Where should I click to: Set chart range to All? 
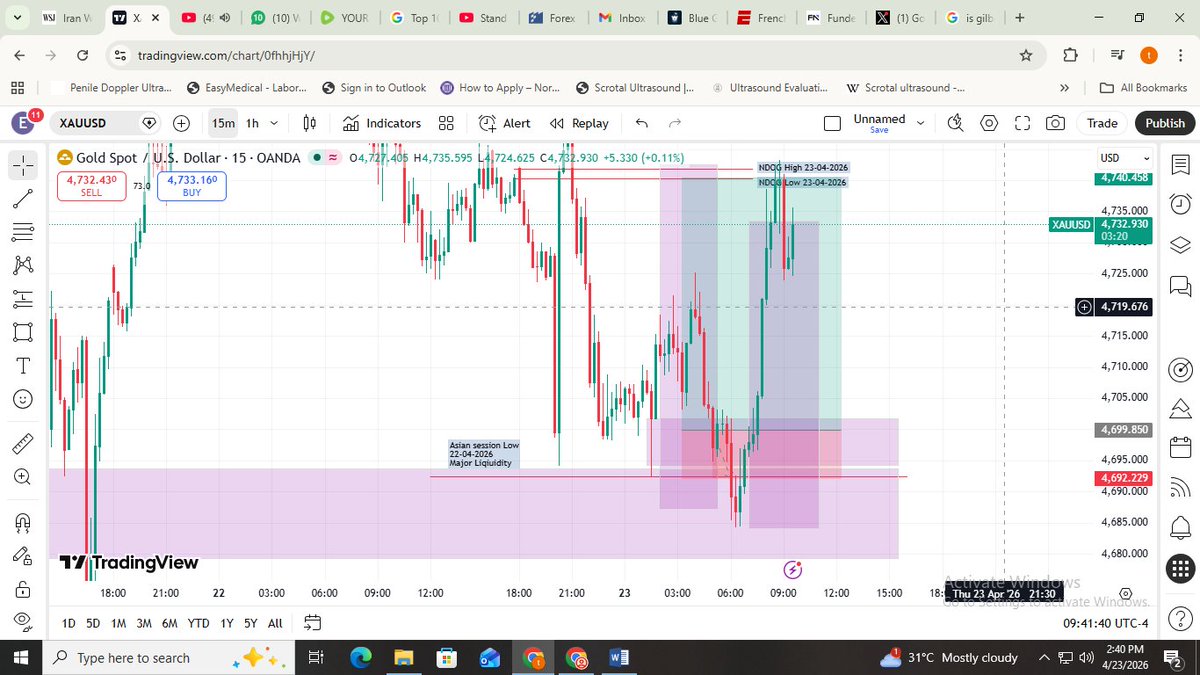275,623
